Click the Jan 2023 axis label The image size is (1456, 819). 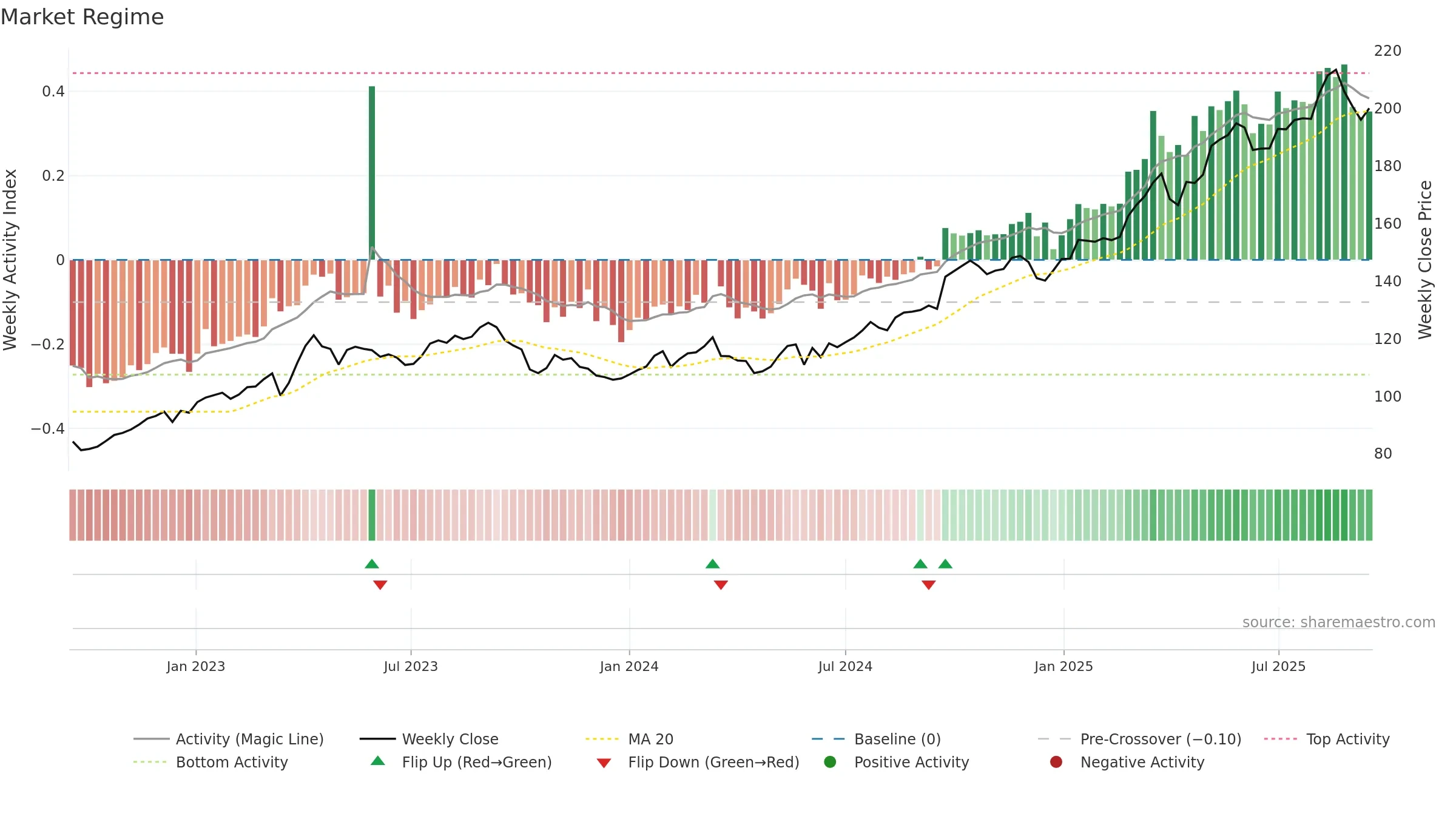[196, 666]
